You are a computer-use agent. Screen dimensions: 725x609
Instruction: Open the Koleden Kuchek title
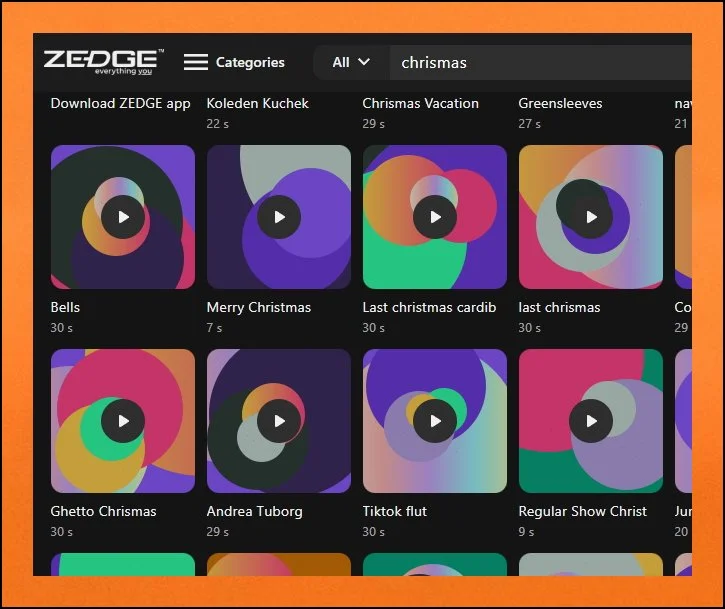(x=258, y=103)
